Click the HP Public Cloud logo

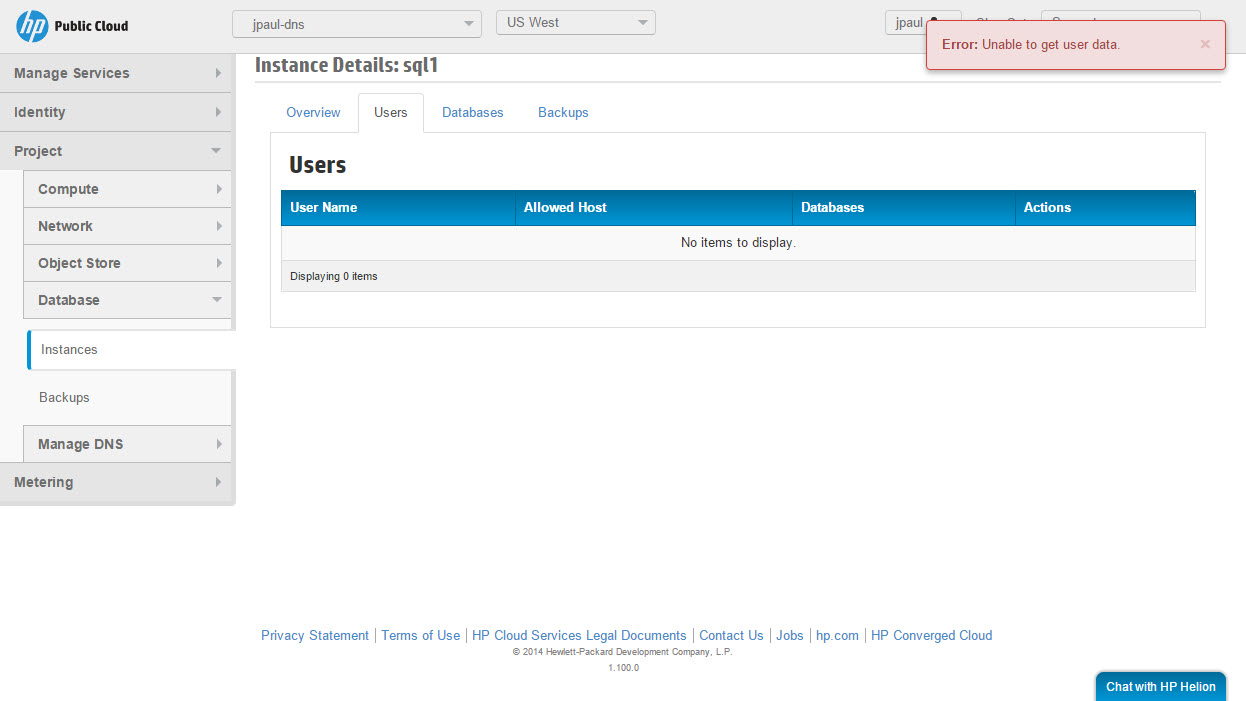[73, 26]
